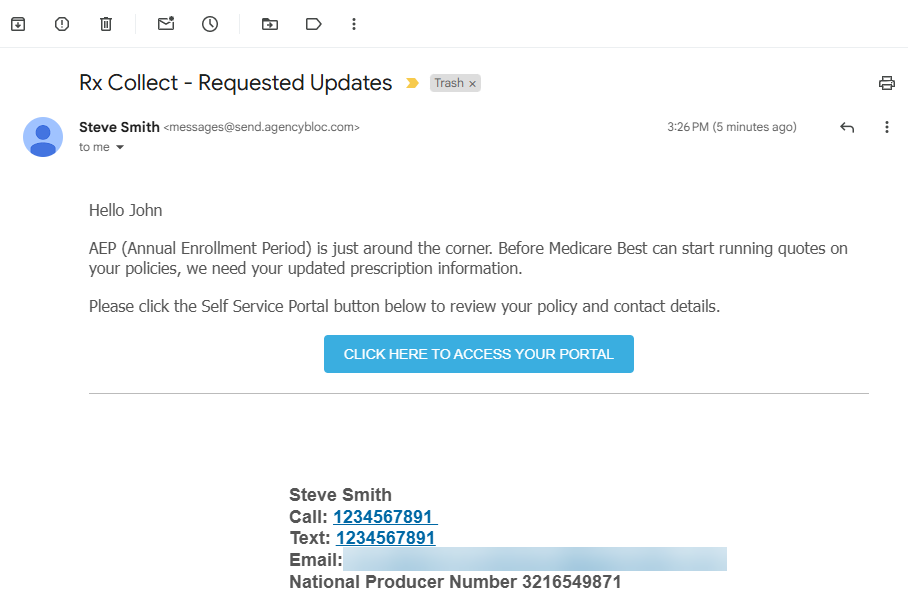Archive the email
This screenshot has width=908, height=602.
tap(17, 23)
